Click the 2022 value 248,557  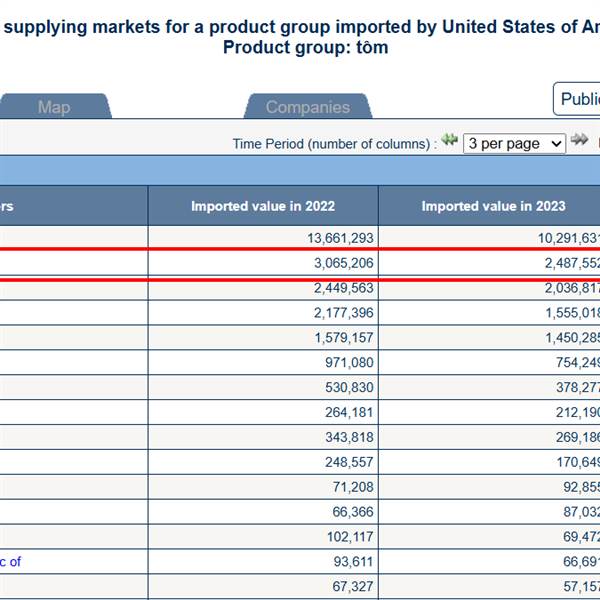point(349,462)
